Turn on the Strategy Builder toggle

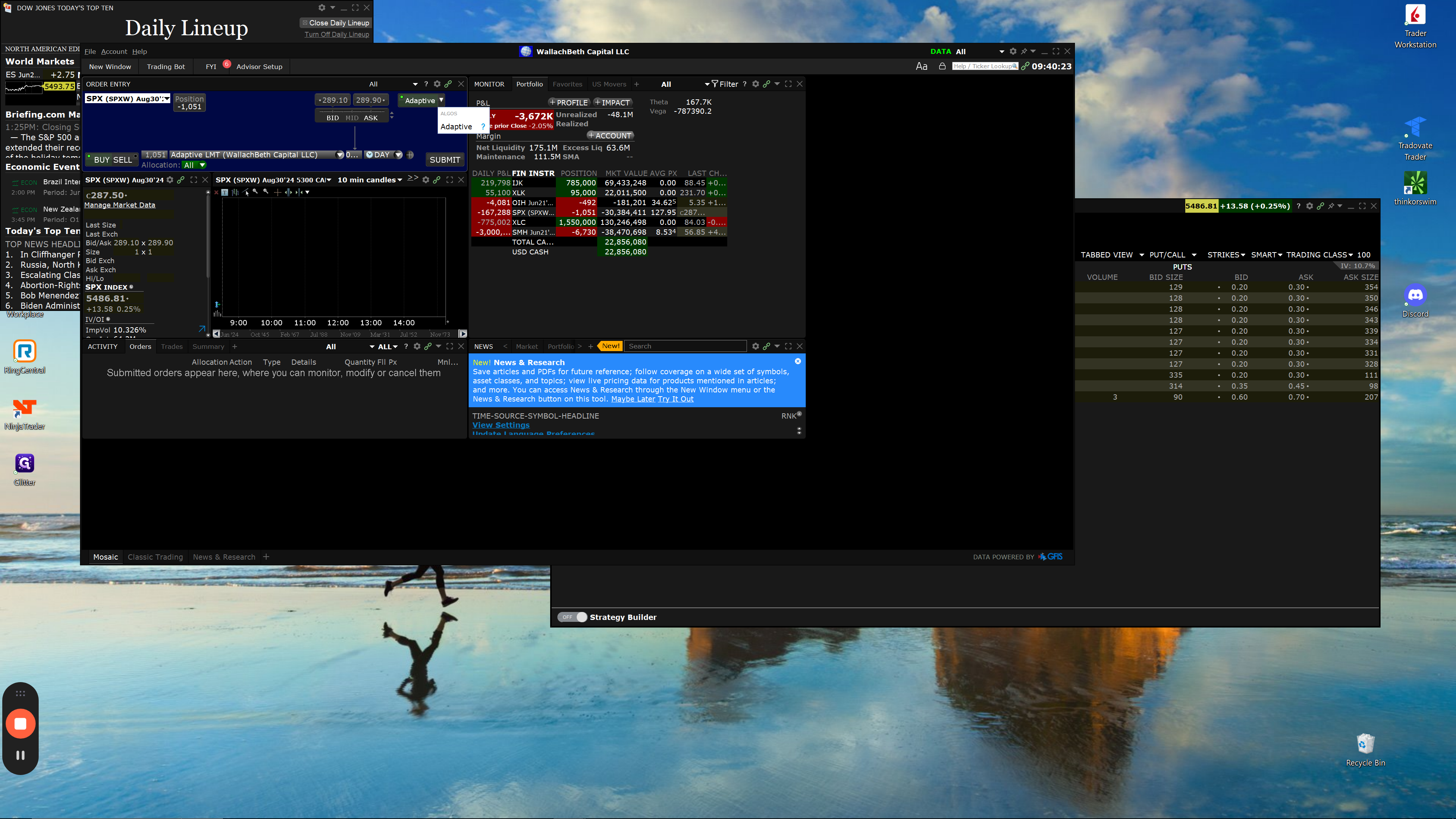[x=572, y=617]
